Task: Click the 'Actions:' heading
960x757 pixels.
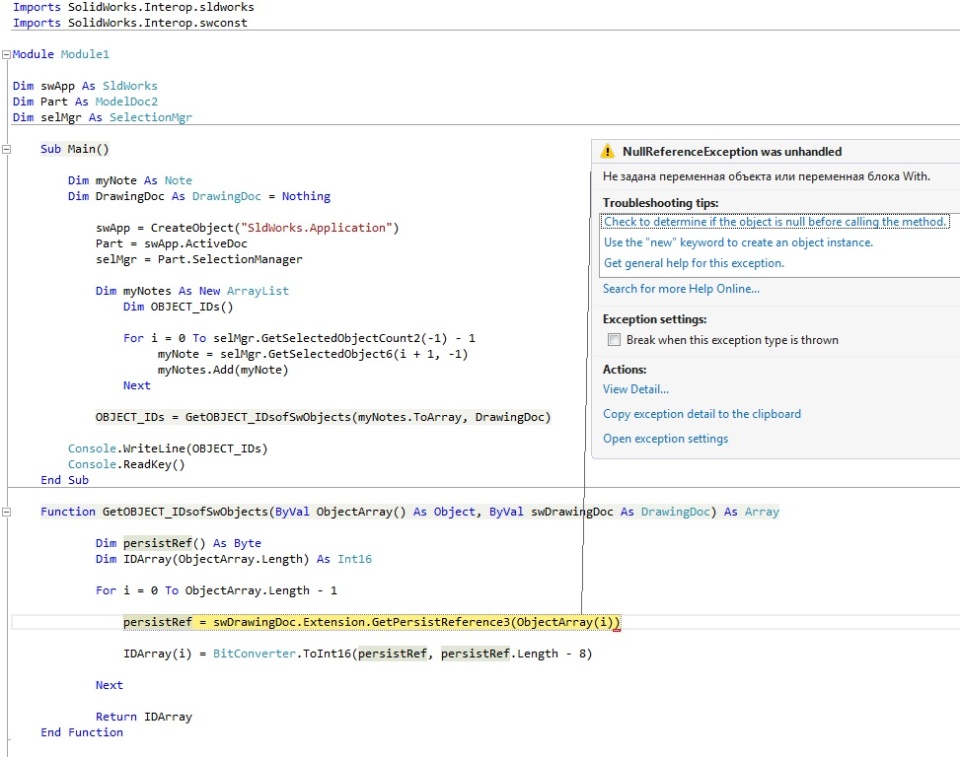Action: pos(624,369)
